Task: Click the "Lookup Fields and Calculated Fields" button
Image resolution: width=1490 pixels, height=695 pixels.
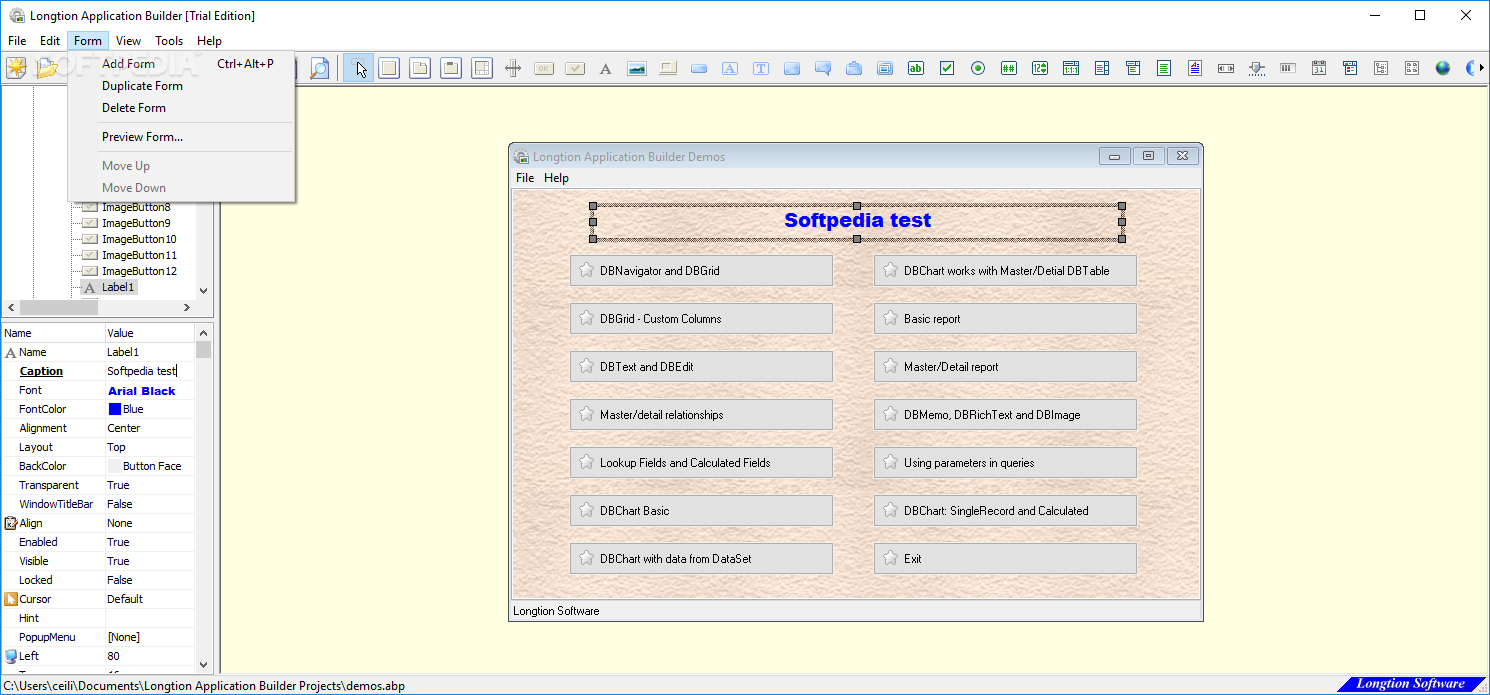Action: pos(701,462)
